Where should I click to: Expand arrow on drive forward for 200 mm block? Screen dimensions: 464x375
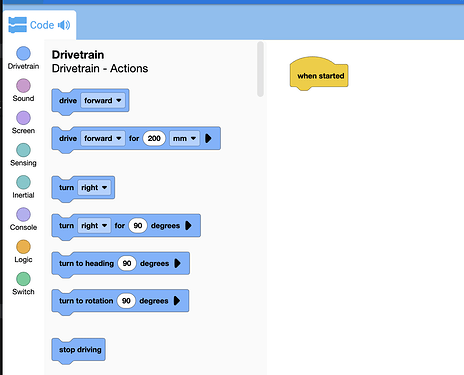(x=208, y=138)
